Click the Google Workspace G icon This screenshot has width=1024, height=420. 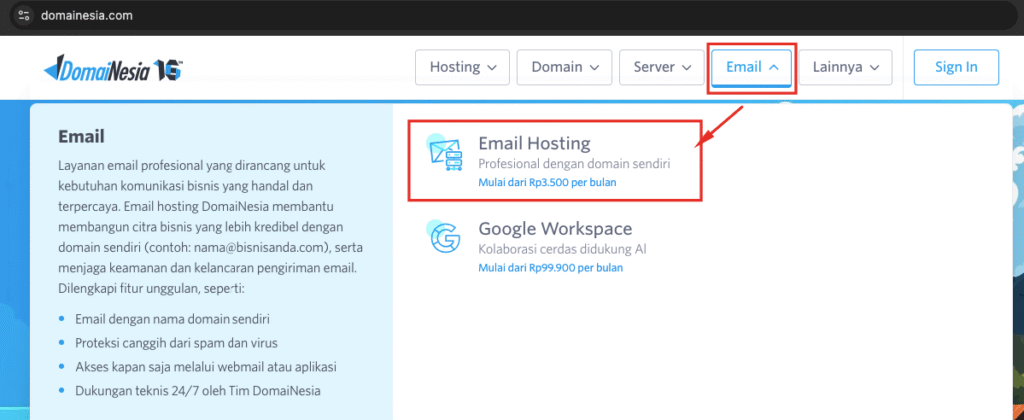(445, 237)
